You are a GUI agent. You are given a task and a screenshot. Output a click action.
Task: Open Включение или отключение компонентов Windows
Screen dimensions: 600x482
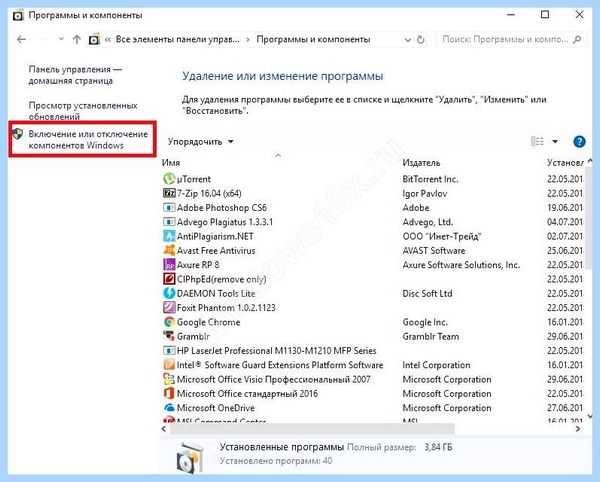[88, 140]
